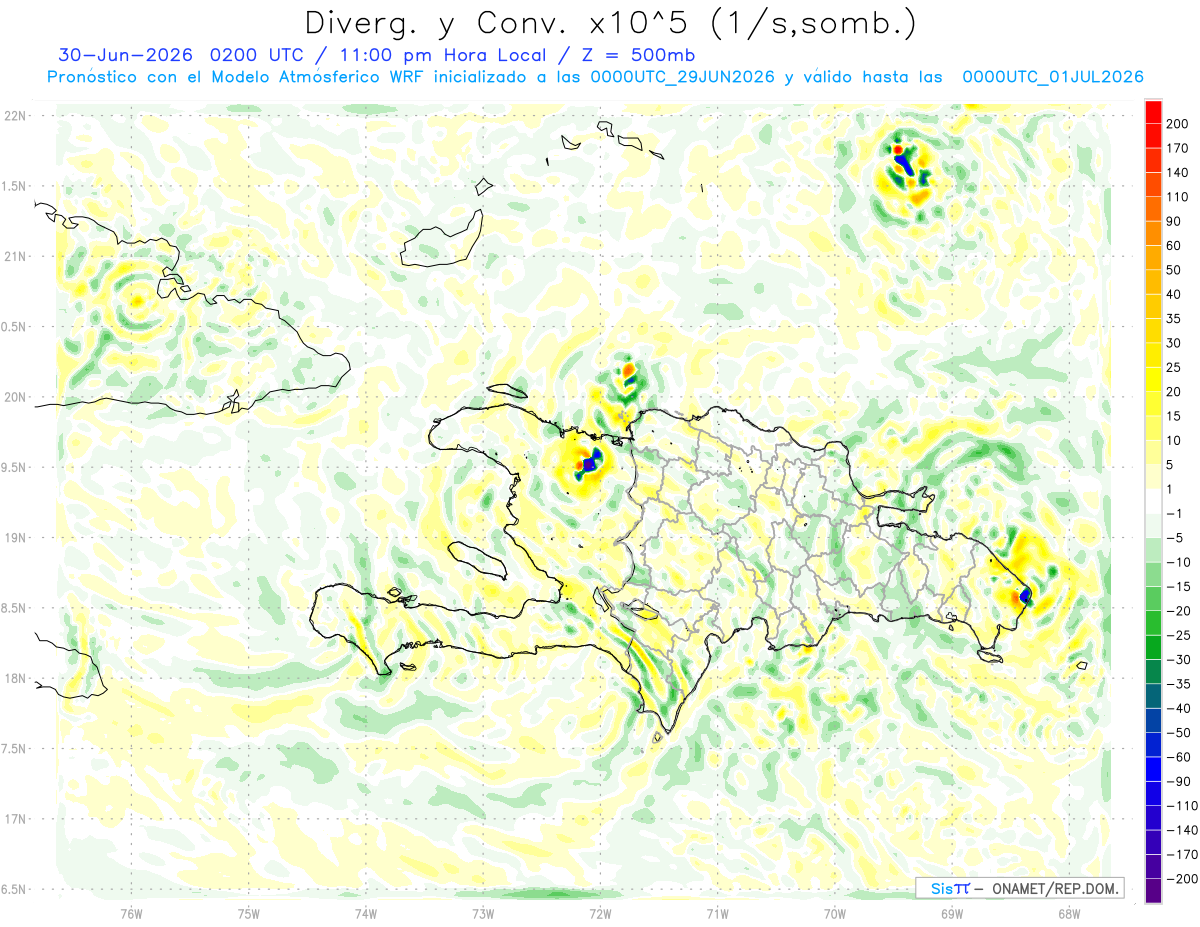
Task: Click latitude axis label '21N'
Action: pos(15,256)
